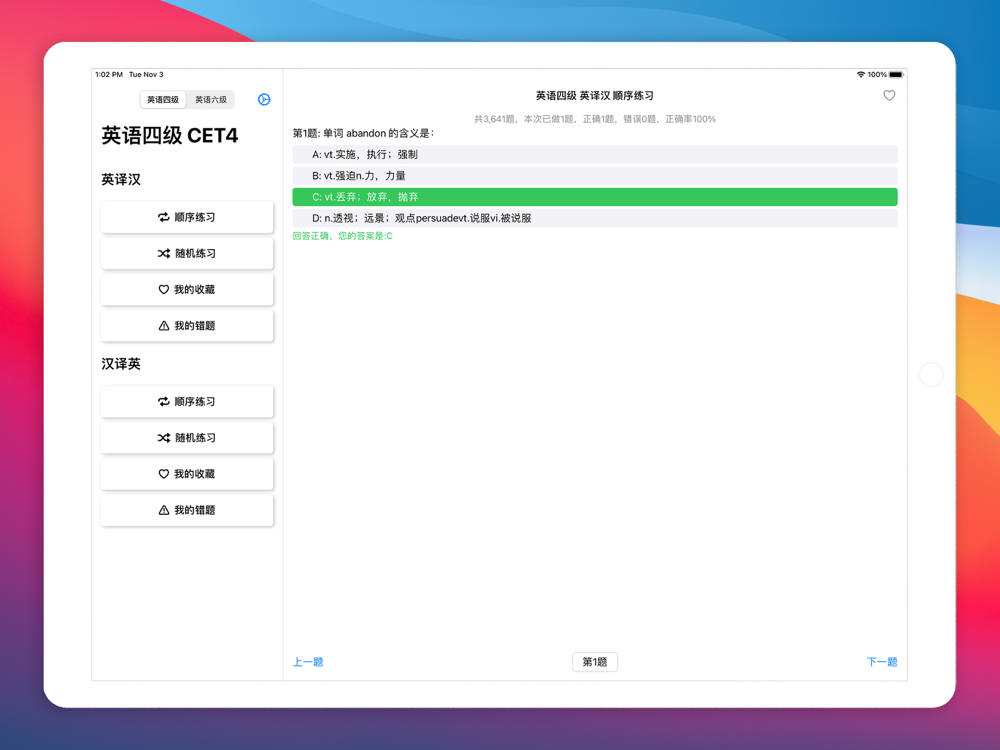Go back with the 上一题 link
Image resolution: width=1000 pixels, height=750 pixels.
[308, 662]
